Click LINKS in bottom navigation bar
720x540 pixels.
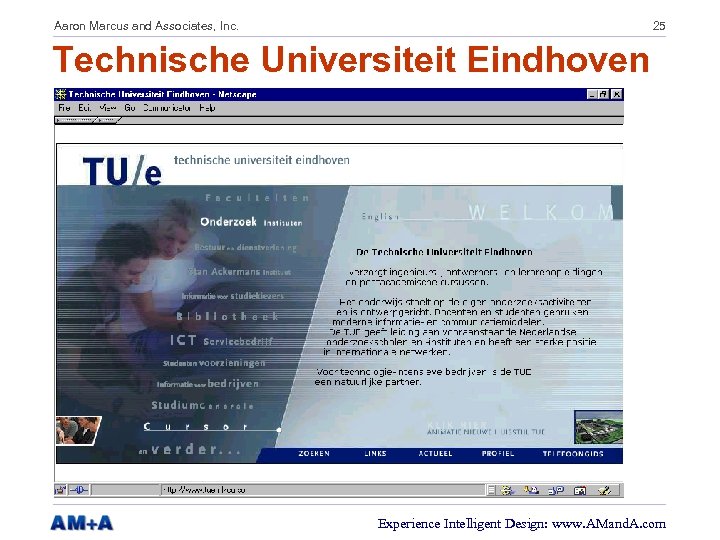coord(375,454)
